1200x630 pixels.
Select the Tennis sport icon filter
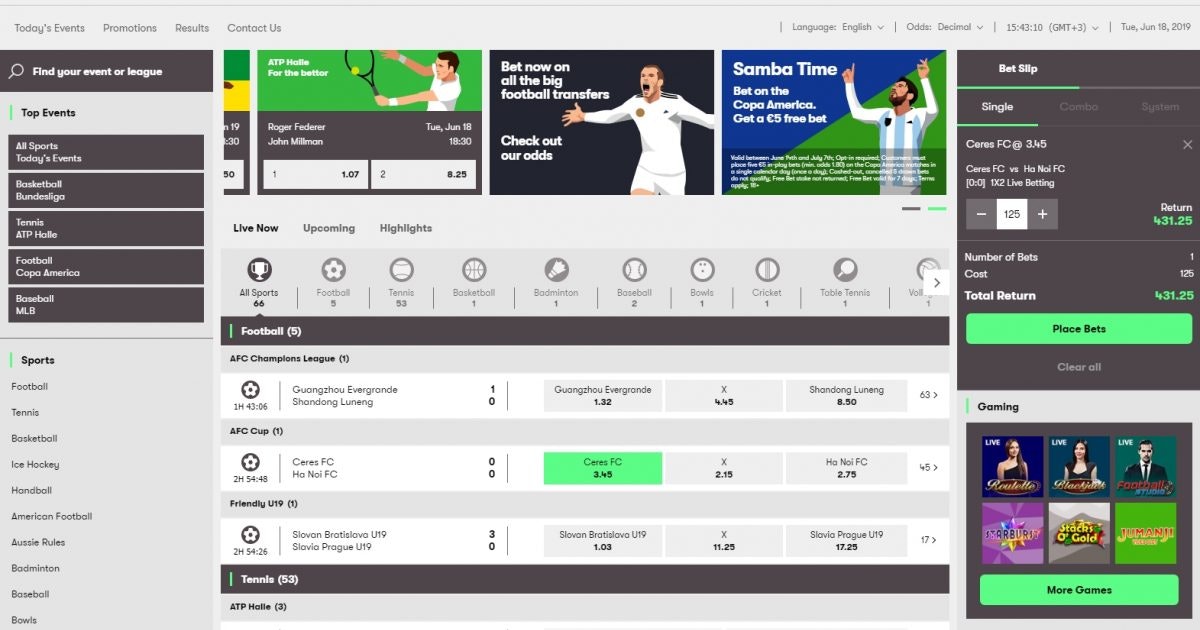tap(401, 271)
